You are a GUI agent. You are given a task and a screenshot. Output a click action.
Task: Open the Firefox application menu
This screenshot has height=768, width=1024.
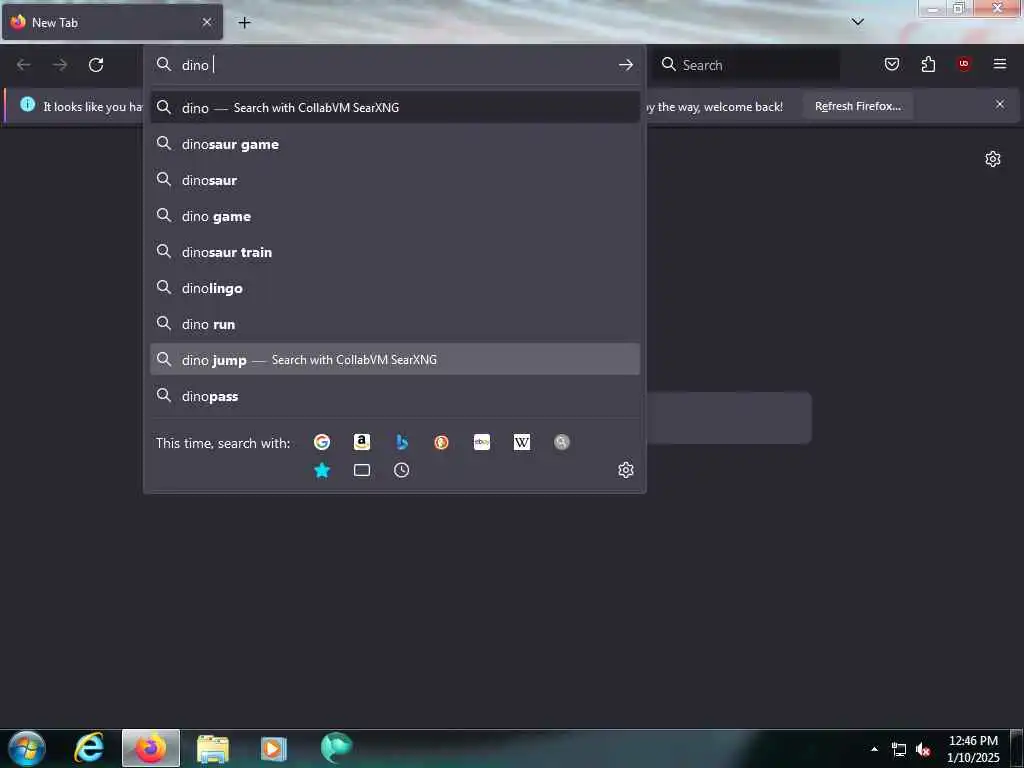pyautogui.click(x=1000, y=64)
